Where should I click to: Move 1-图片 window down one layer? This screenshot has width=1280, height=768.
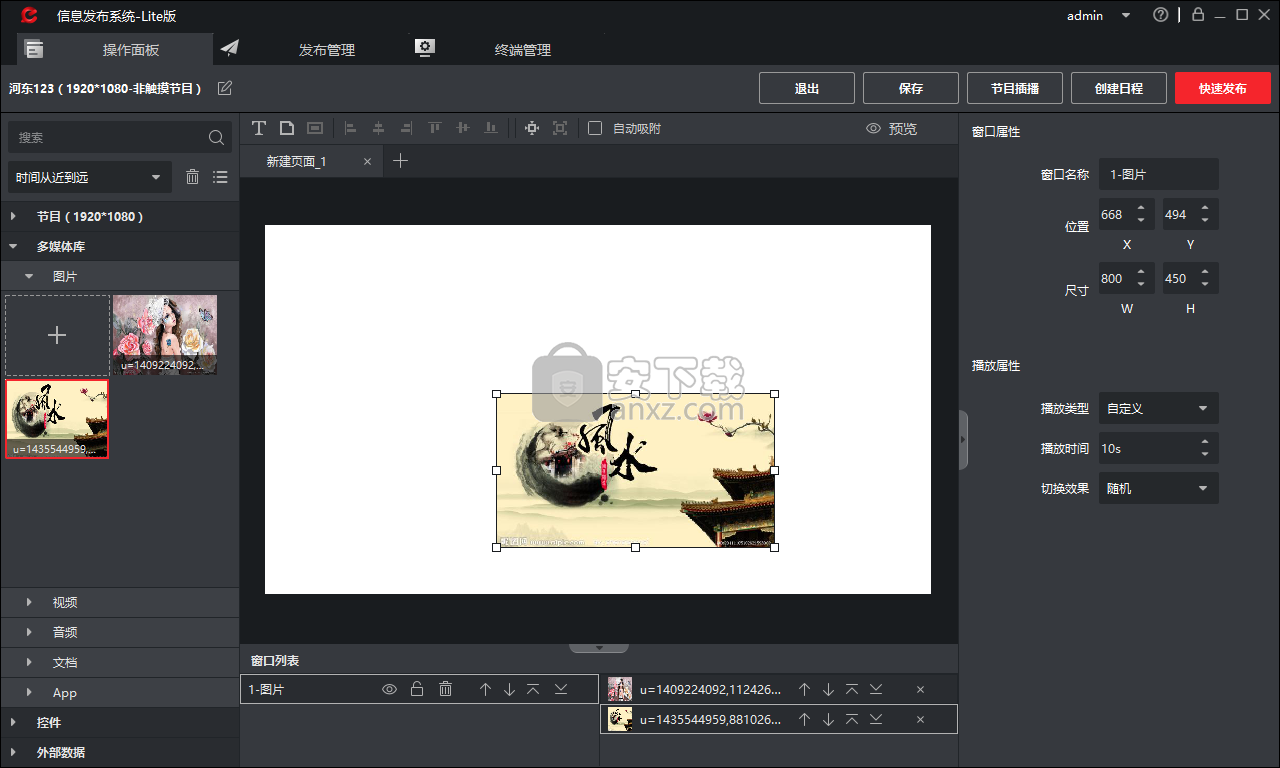pyautogui.click(x=509, y=689)
